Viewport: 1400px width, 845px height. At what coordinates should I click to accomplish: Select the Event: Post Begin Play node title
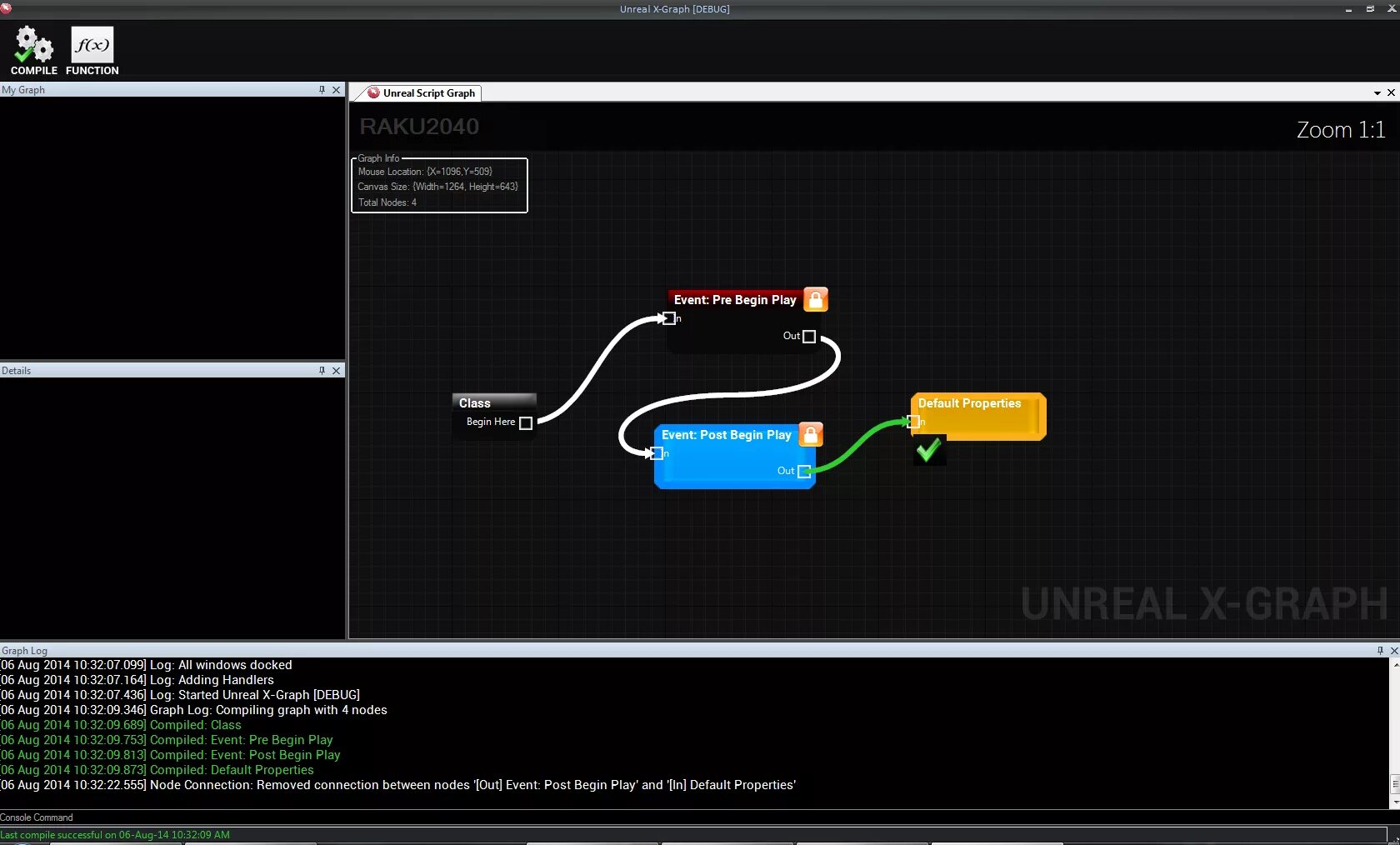[x=726, y=435]
